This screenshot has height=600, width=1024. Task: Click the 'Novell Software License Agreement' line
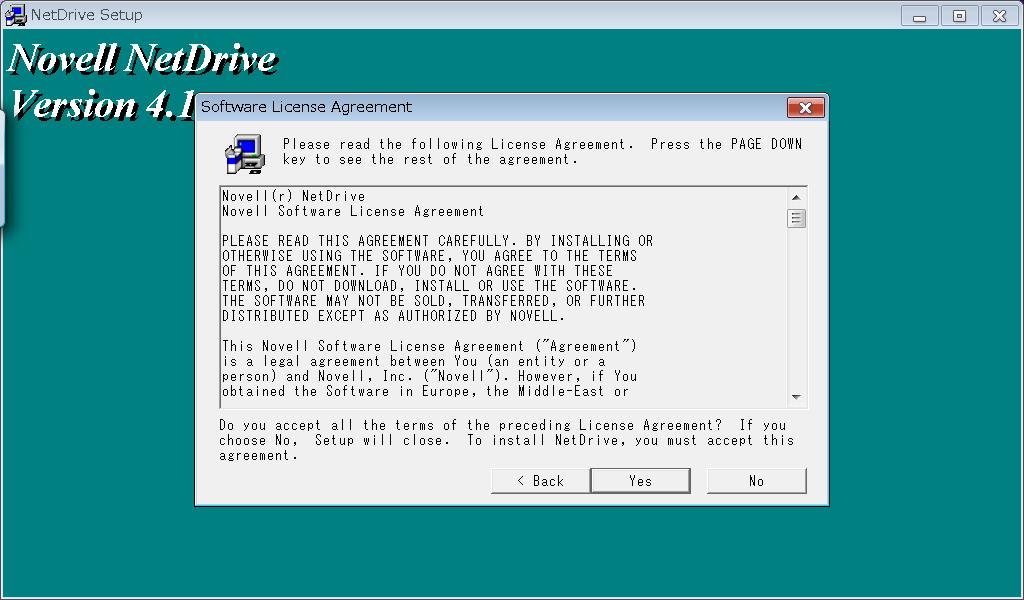tap(353, 211)
